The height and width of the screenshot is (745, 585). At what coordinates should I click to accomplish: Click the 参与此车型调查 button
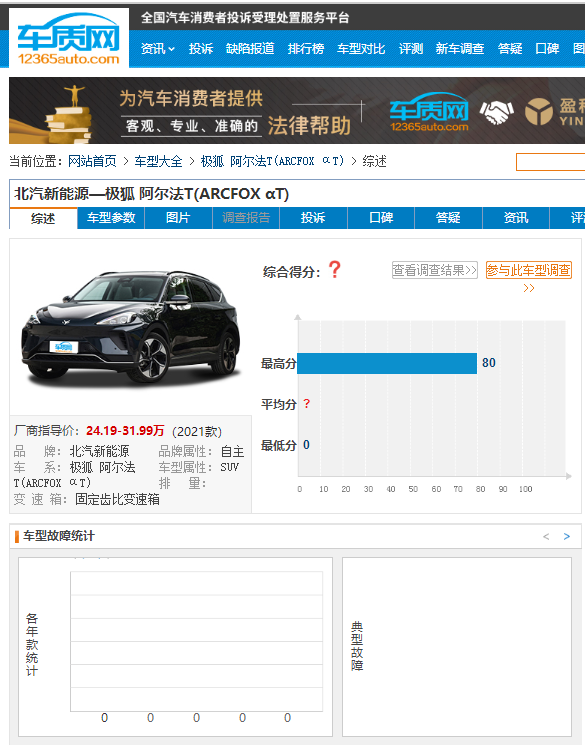(528, 270)
